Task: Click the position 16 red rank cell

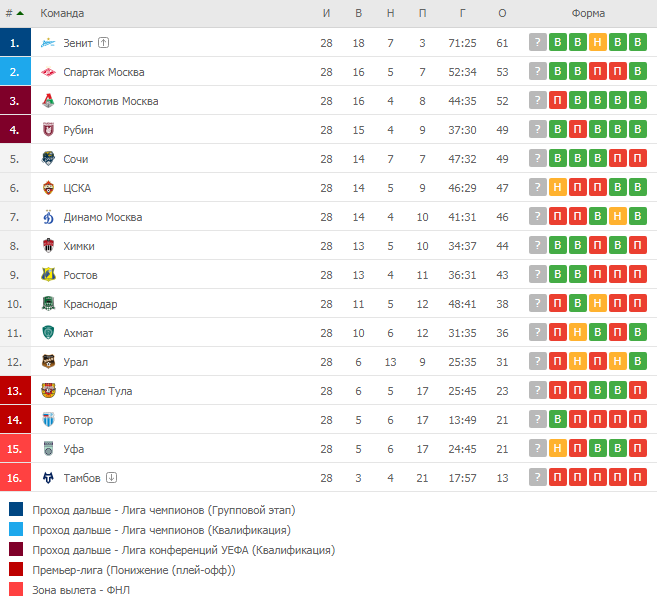Action: [x=16, y=477]
